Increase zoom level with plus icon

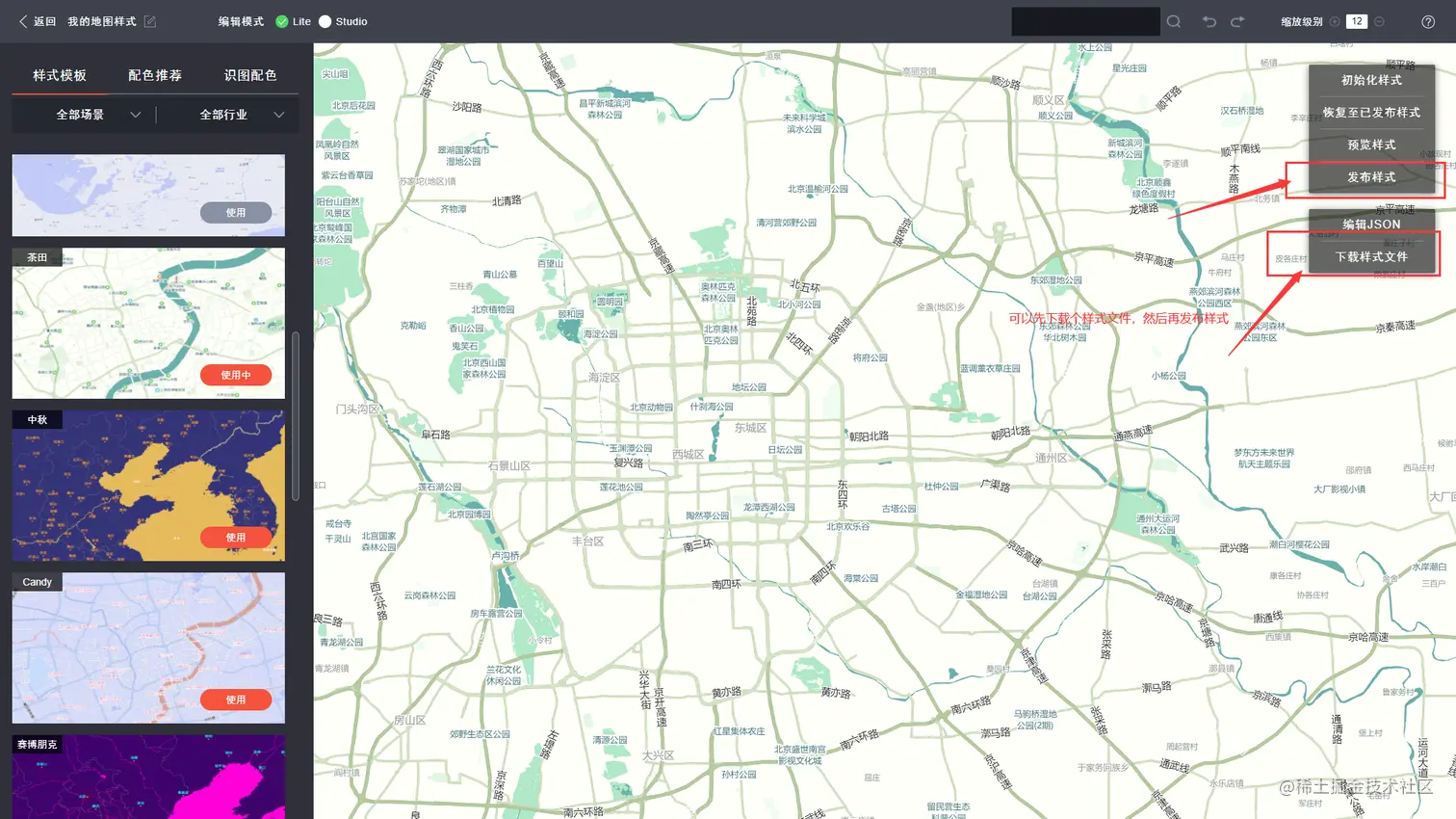click(1335, 21)
